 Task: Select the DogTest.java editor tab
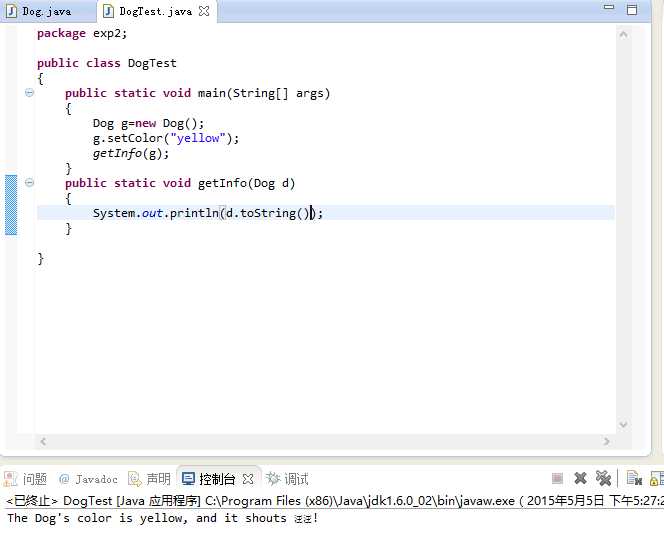click(x=148, y=11)
